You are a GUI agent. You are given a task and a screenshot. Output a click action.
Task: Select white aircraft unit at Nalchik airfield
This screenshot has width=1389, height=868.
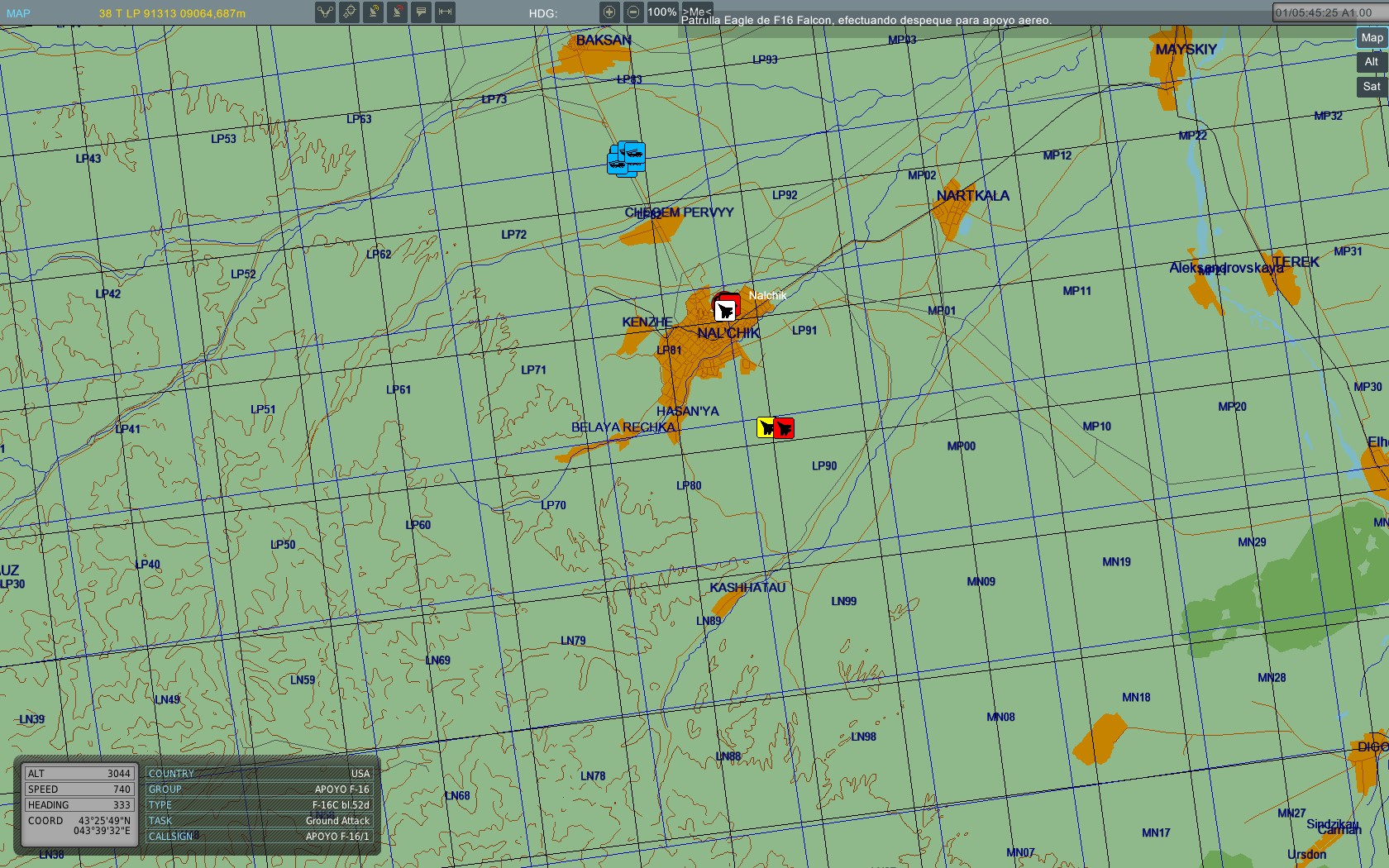tap(725, 311)
